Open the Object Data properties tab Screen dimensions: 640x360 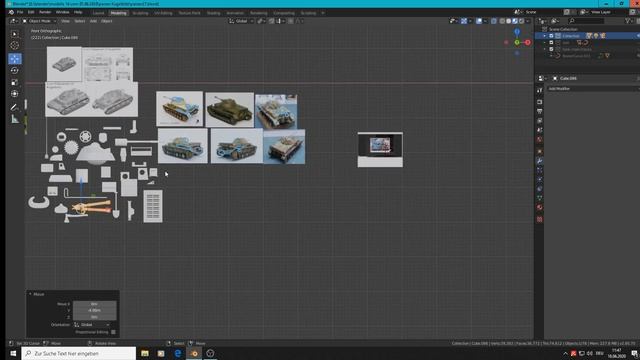[x=540, y=198]
